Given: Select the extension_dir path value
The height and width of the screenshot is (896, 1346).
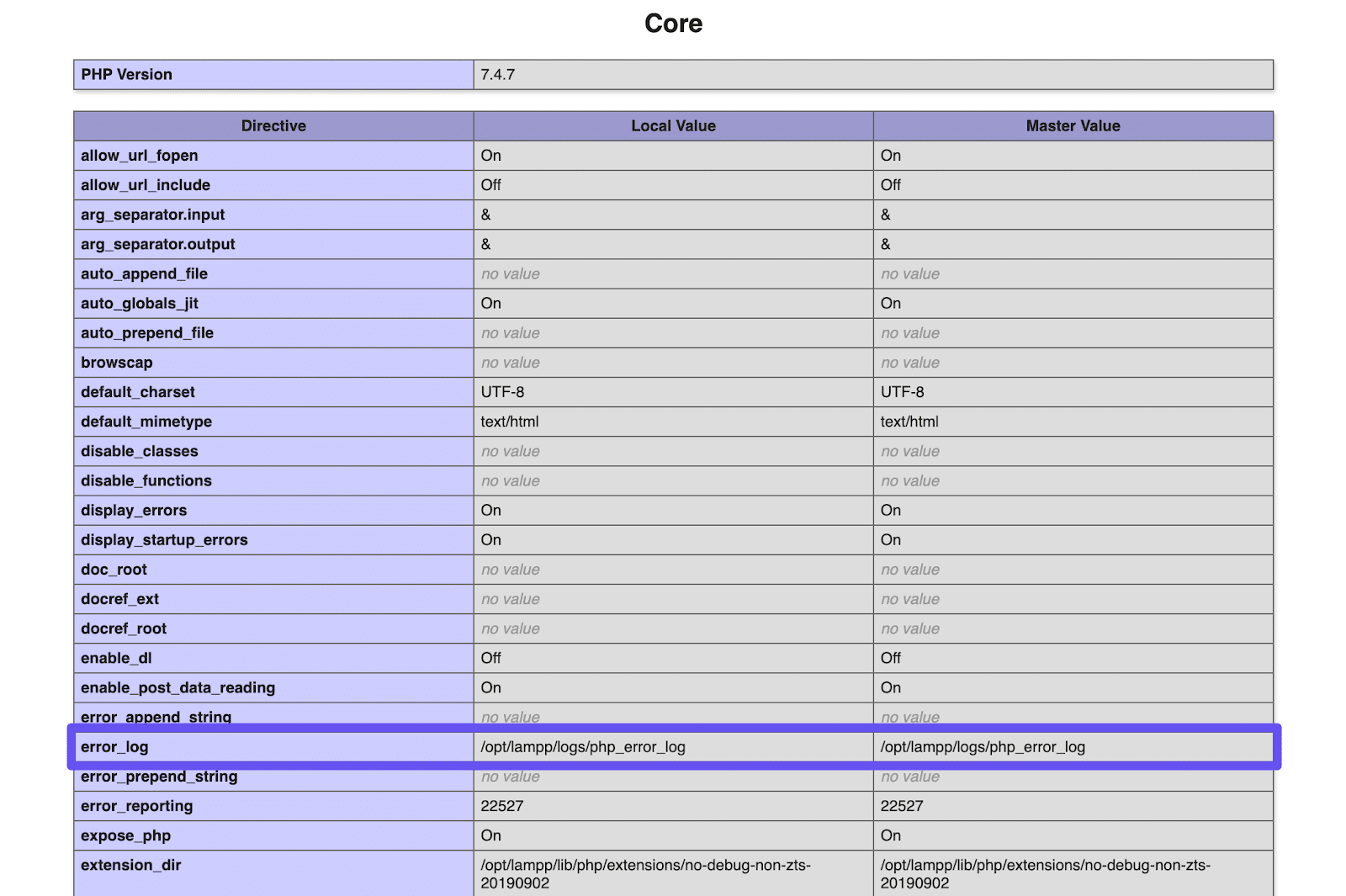Looking at the screenshot, I should pos(646,873).
